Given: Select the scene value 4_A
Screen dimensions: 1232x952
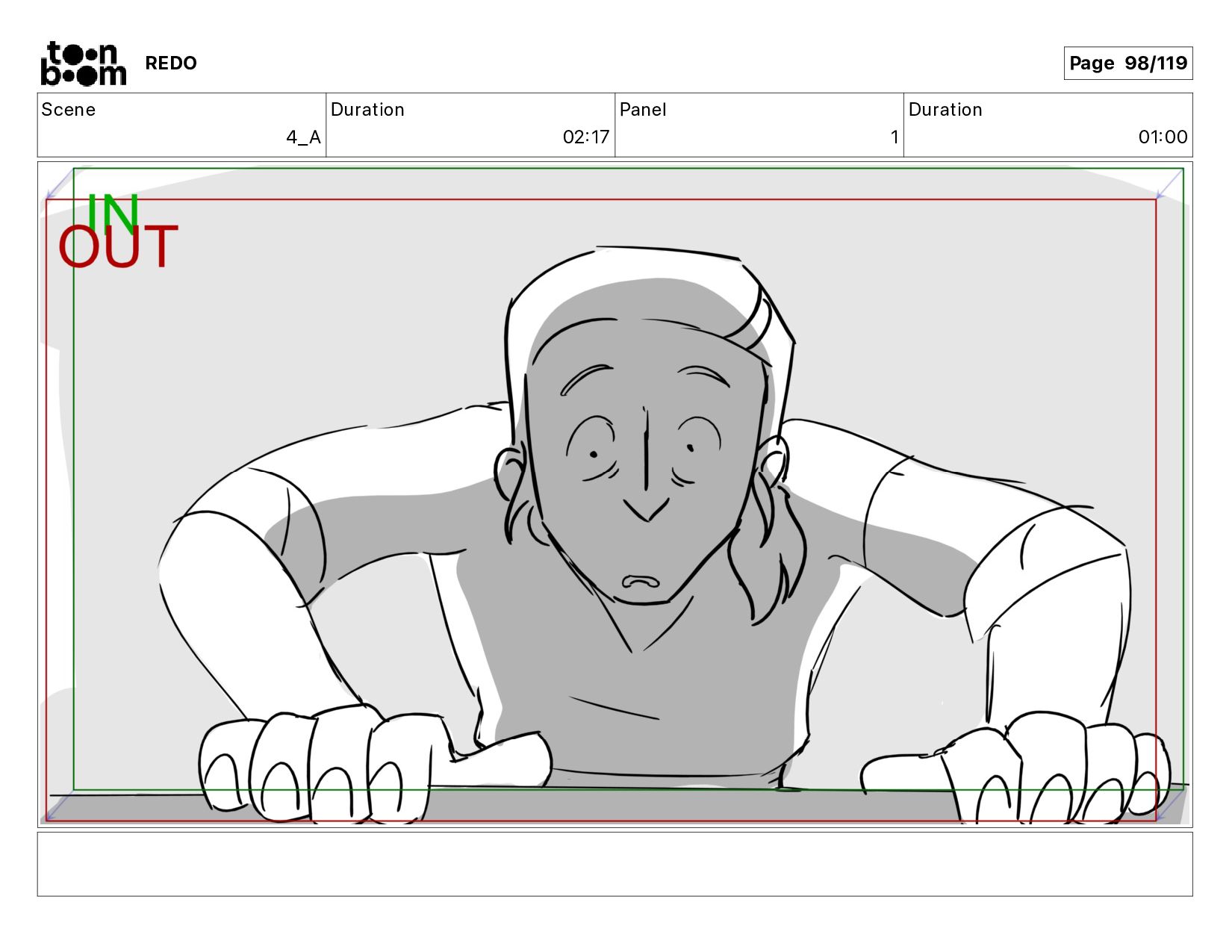Looking at the screenshot, I should (303, 137).
